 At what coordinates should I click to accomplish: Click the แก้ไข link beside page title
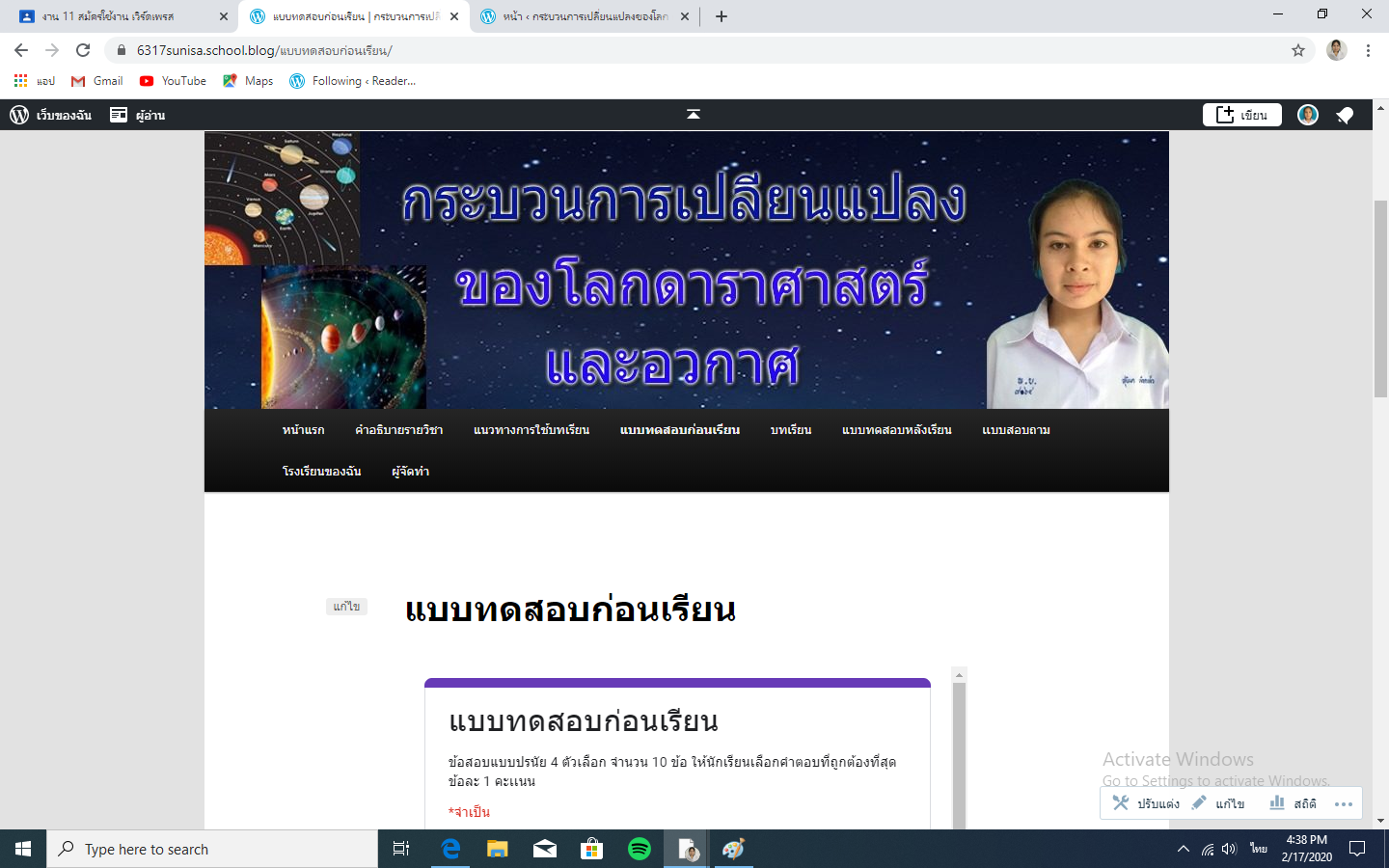click(x=346, y=607)
